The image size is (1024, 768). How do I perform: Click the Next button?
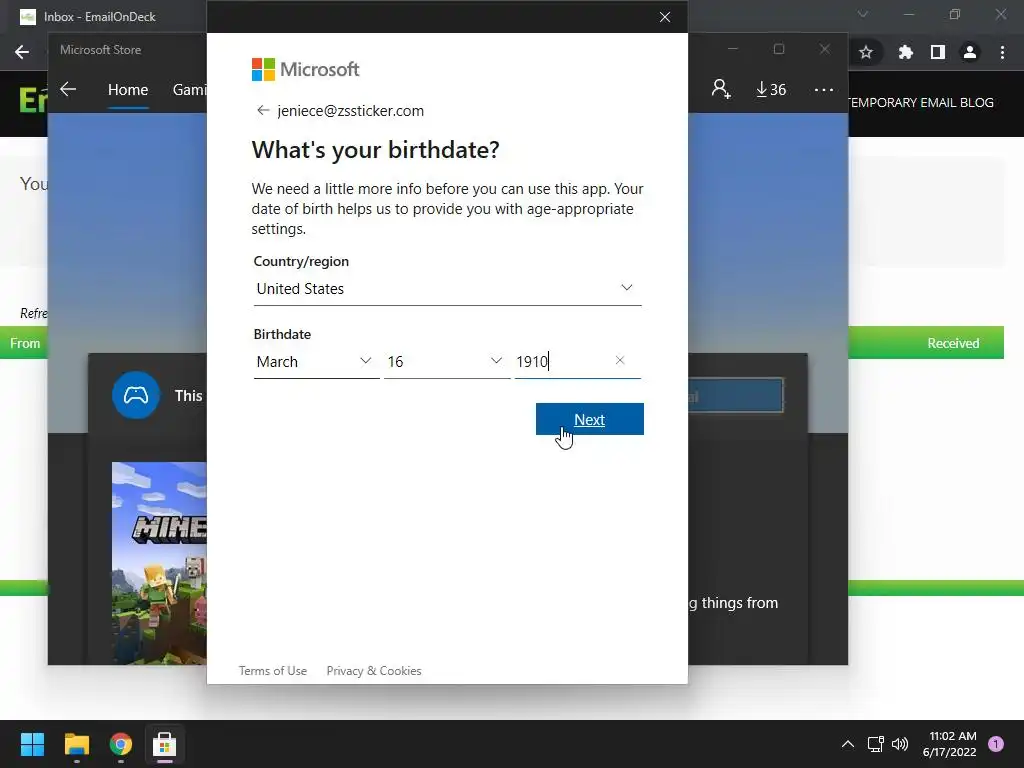point(590,419)
